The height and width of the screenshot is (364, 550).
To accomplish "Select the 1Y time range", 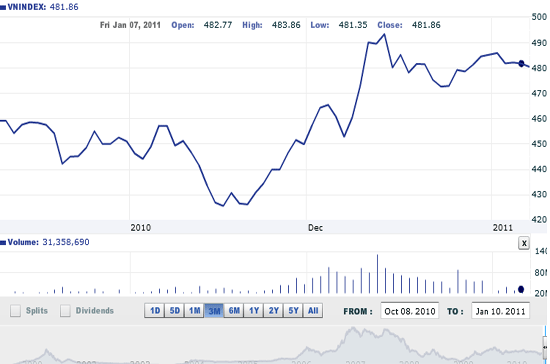I will tap(254, 311).
